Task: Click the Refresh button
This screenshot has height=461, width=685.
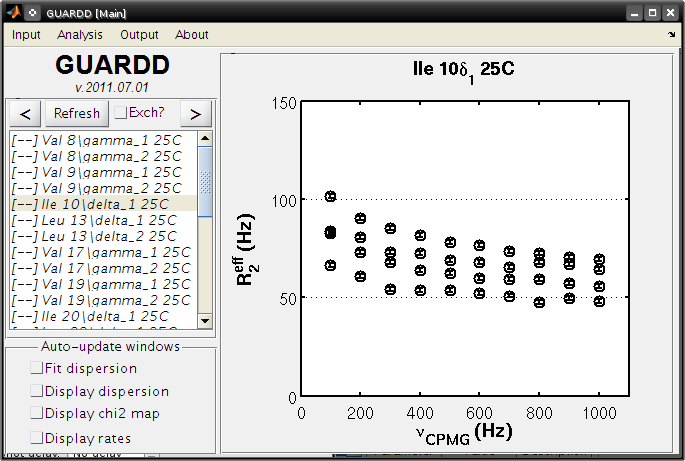Action: [x=76, y=114]
